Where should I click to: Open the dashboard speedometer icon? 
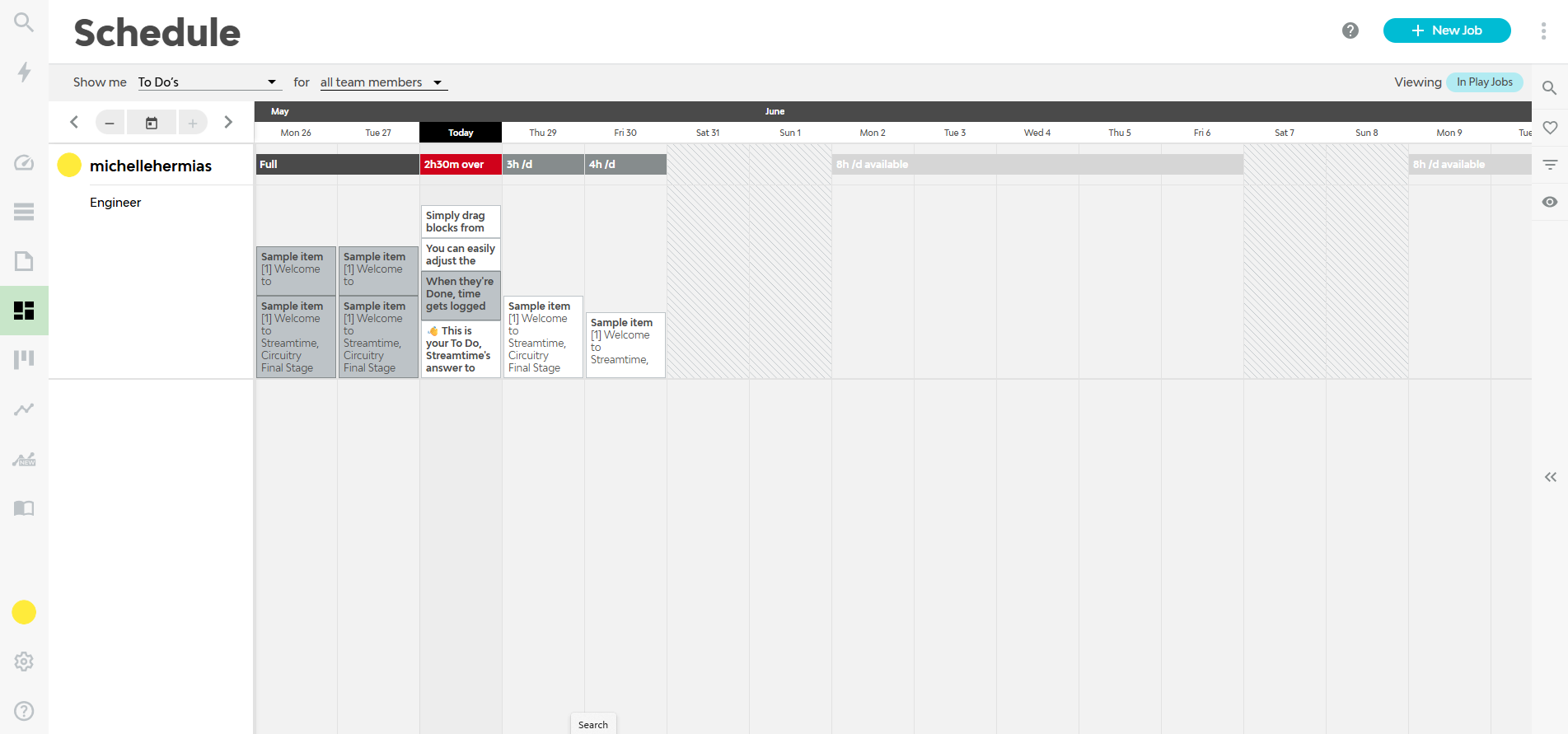[x=24, y=162]
